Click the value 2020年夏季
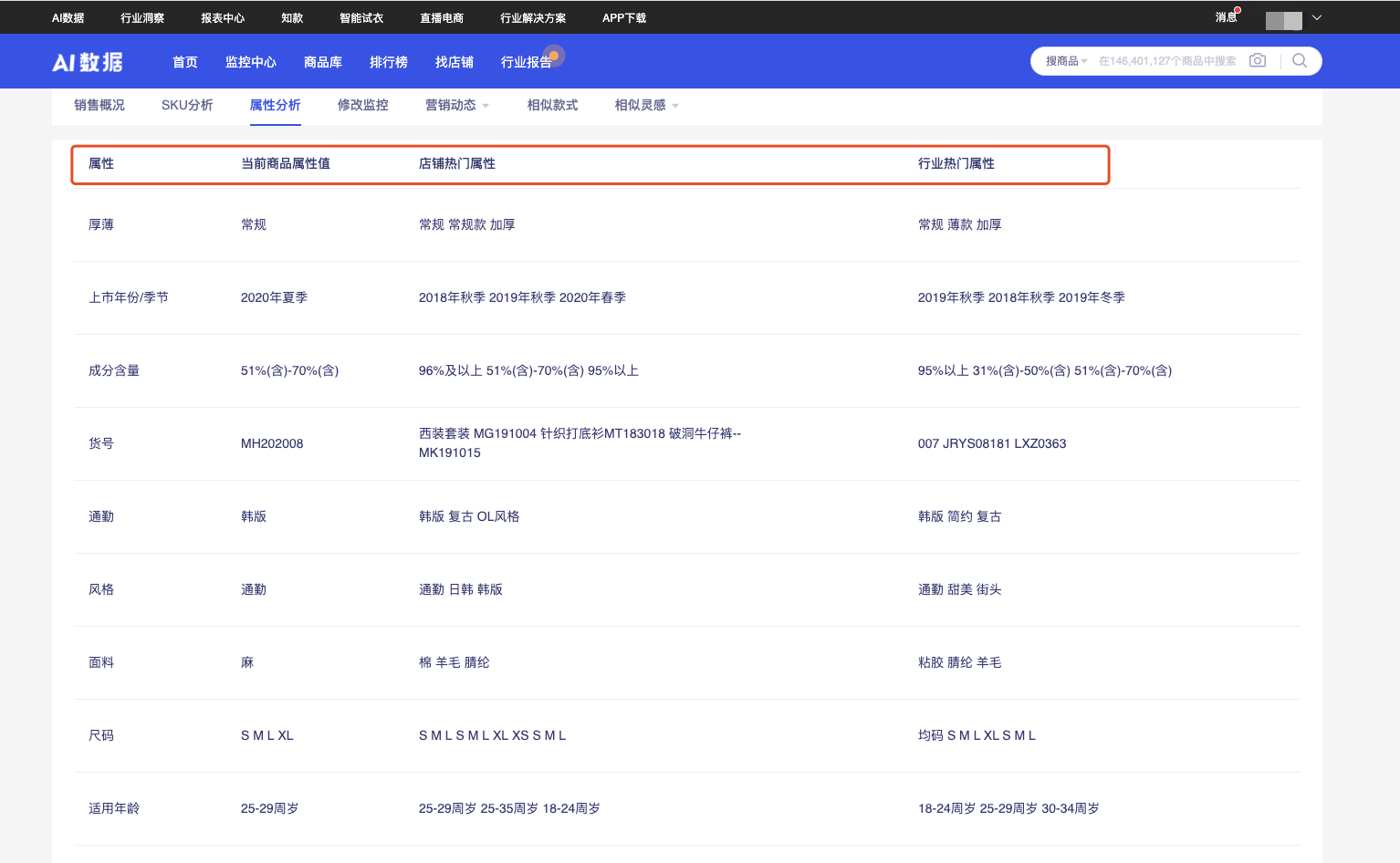 [274, 297]
